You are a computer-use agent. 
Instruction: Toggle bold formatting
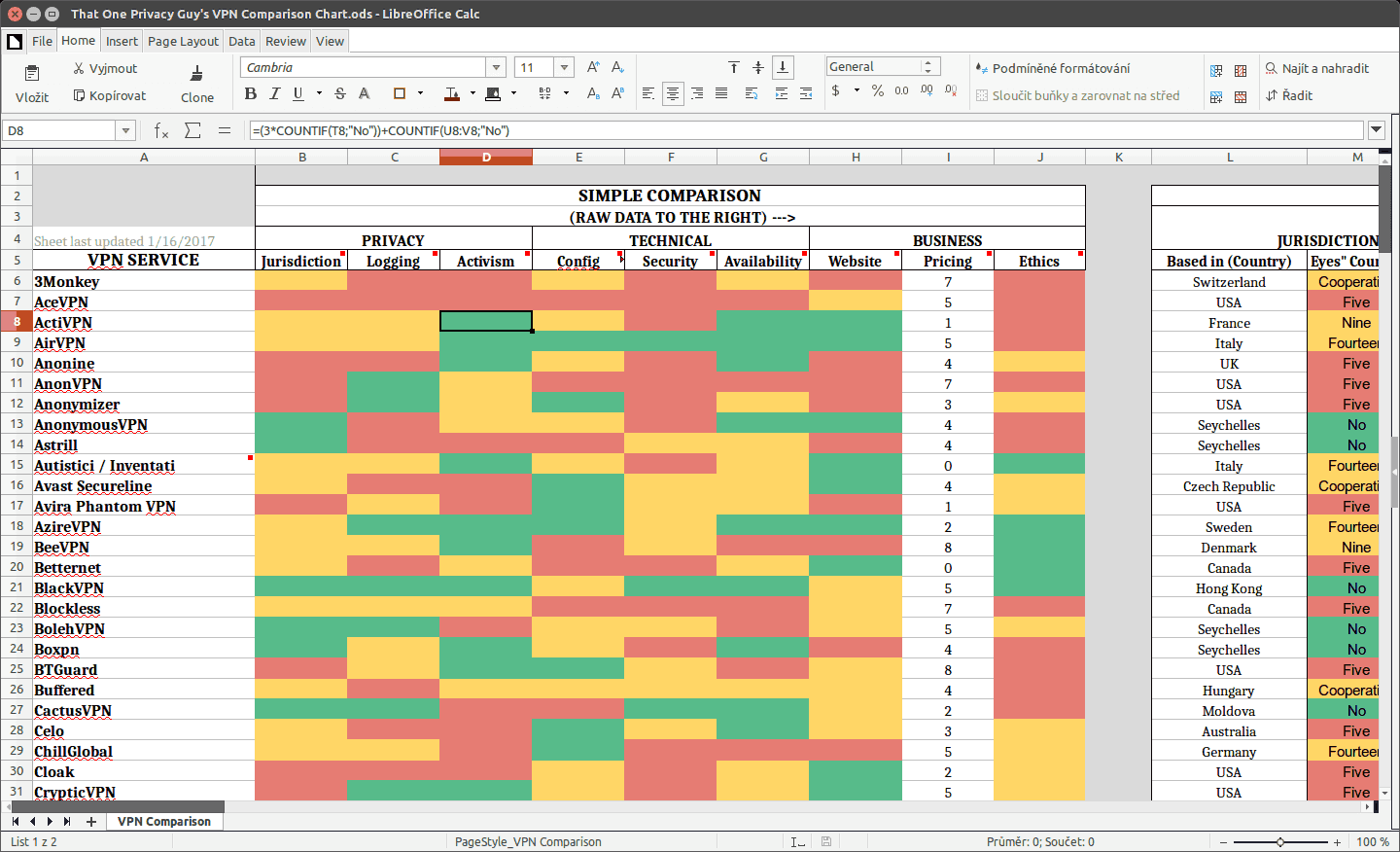(251, 93)
